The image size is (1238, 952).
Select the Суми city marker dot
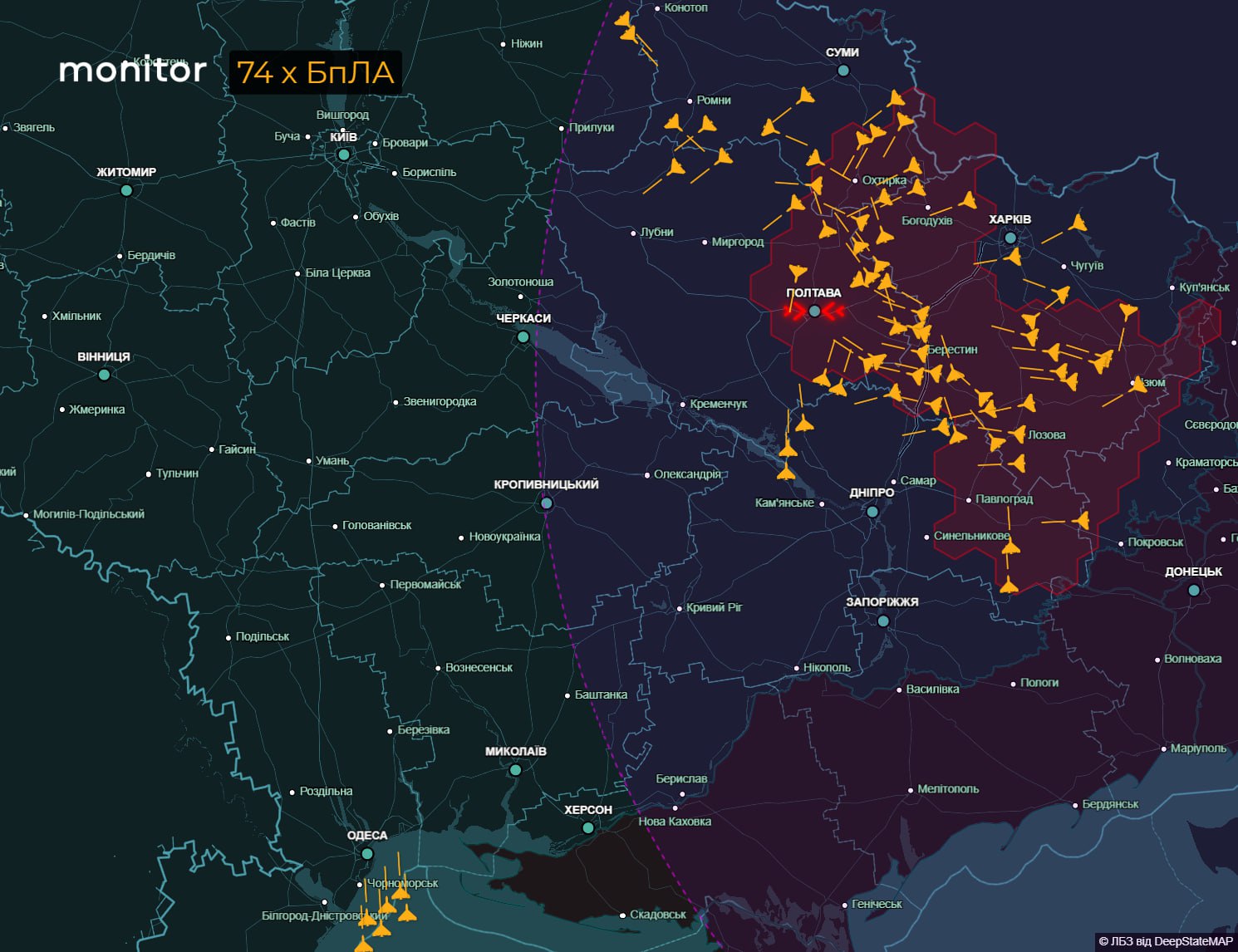(x=843, y=71)
